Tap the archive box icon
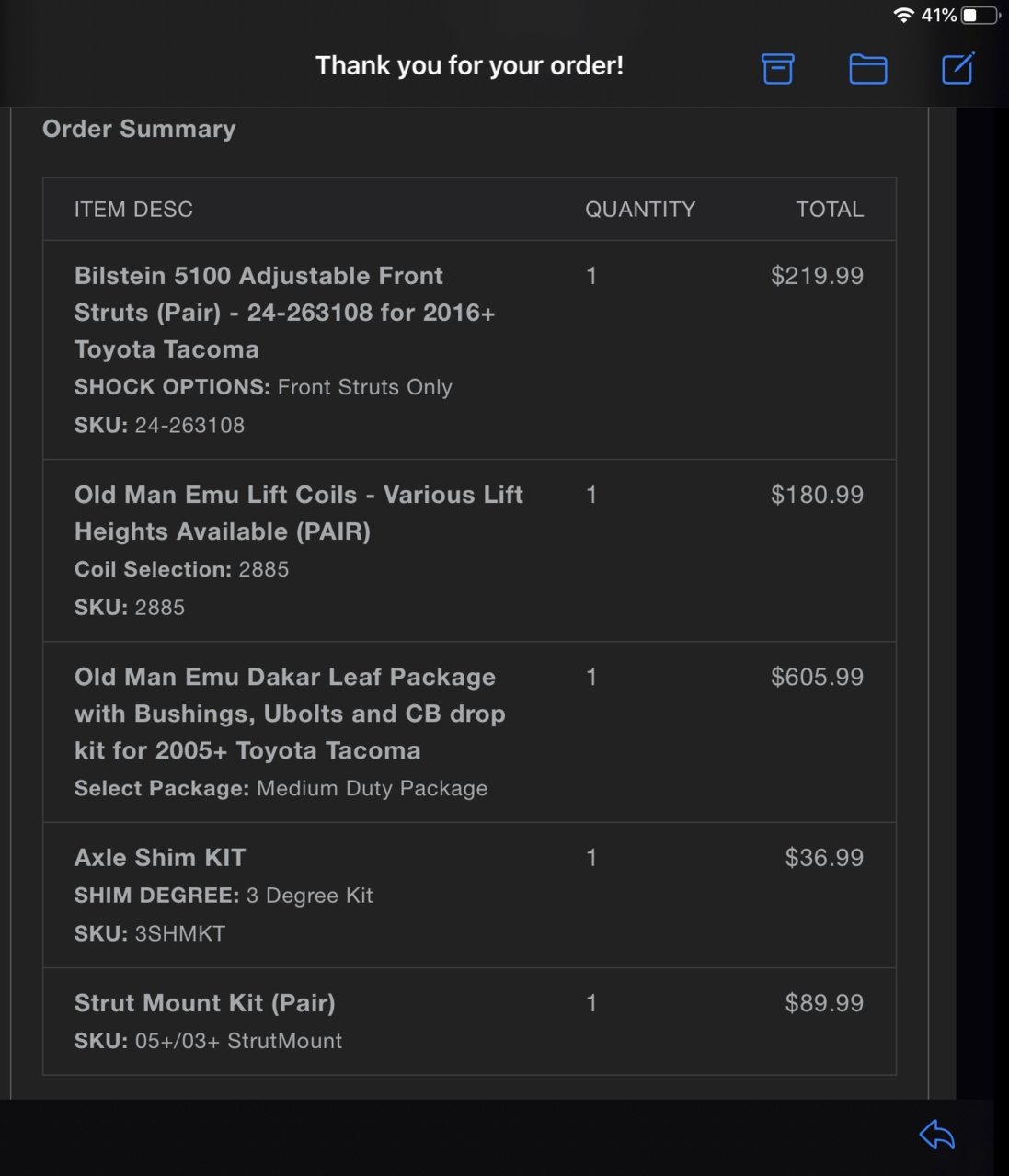The height and width of the screenshot is (1176, 1009). (777, 68)
